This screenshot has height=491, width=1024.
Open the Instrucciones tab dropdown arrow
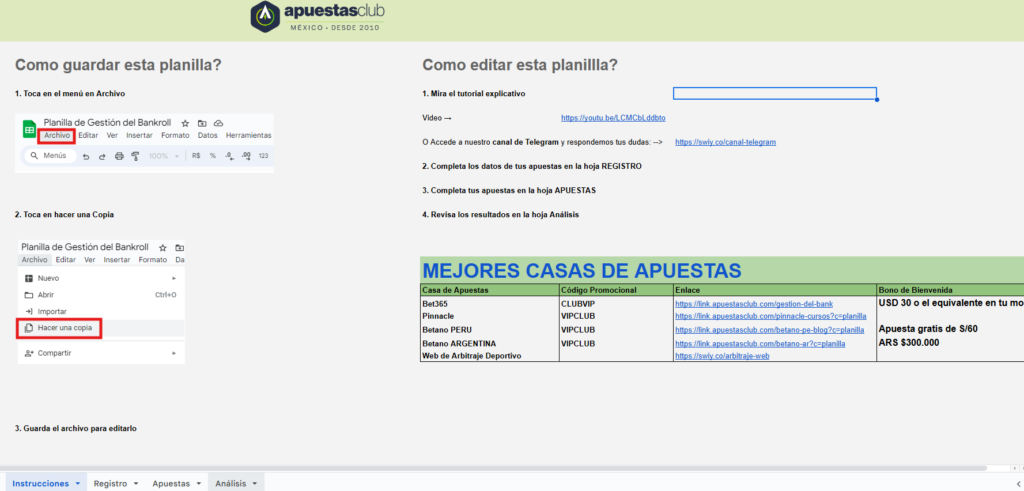(x=78, y=484)
